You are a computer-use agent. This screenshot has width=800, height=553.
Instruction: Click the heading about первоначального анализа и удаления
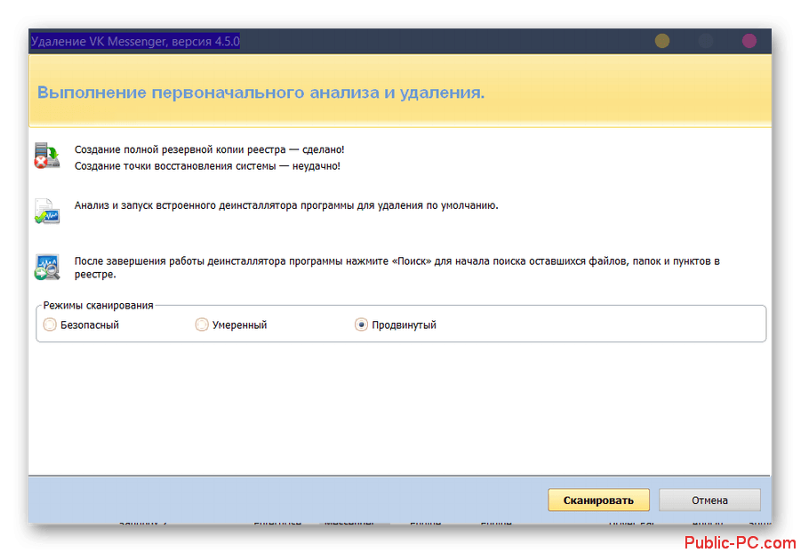[261, 92]
